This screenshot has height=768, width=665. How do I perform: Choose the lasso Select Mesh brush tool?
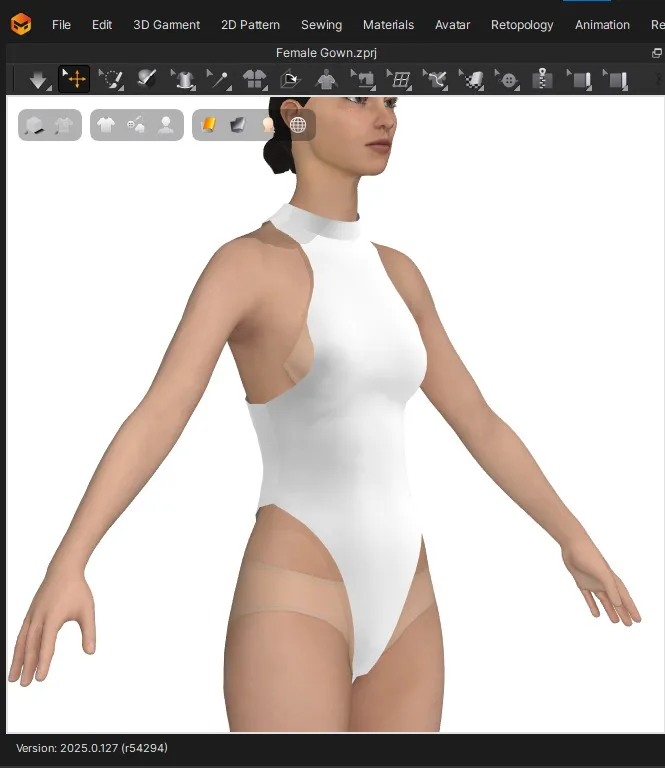111,79
